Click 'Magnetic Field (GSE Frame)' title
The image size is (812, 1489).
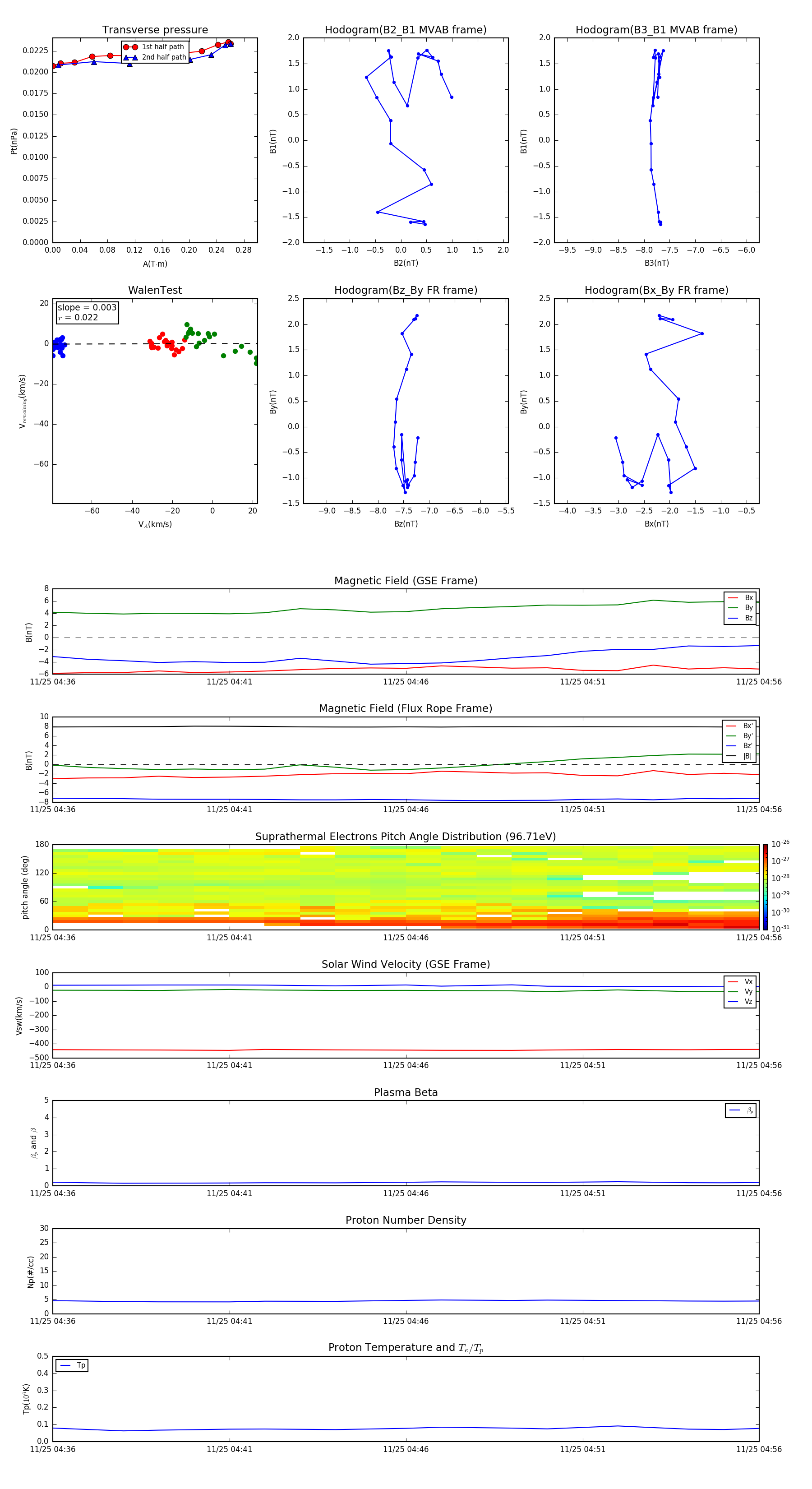coord(406,581)
